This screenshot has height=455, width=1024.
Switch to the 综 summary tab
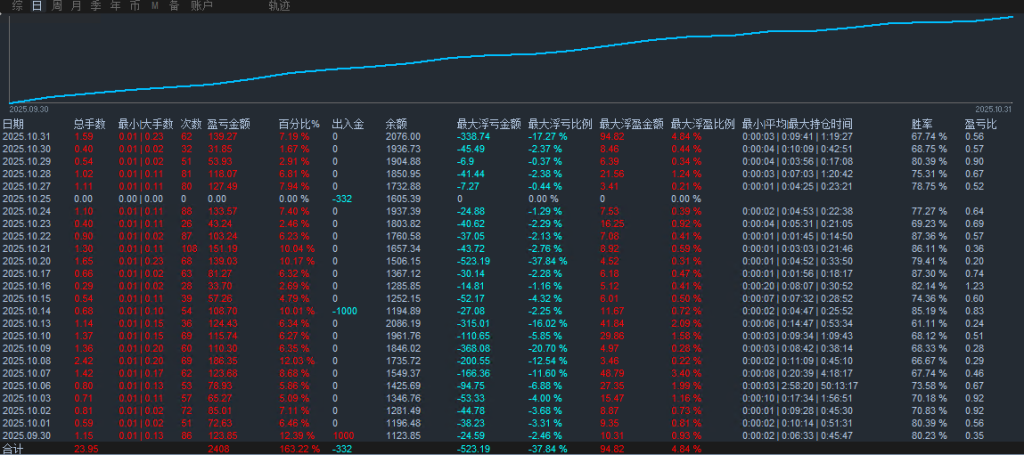point(18,6)
